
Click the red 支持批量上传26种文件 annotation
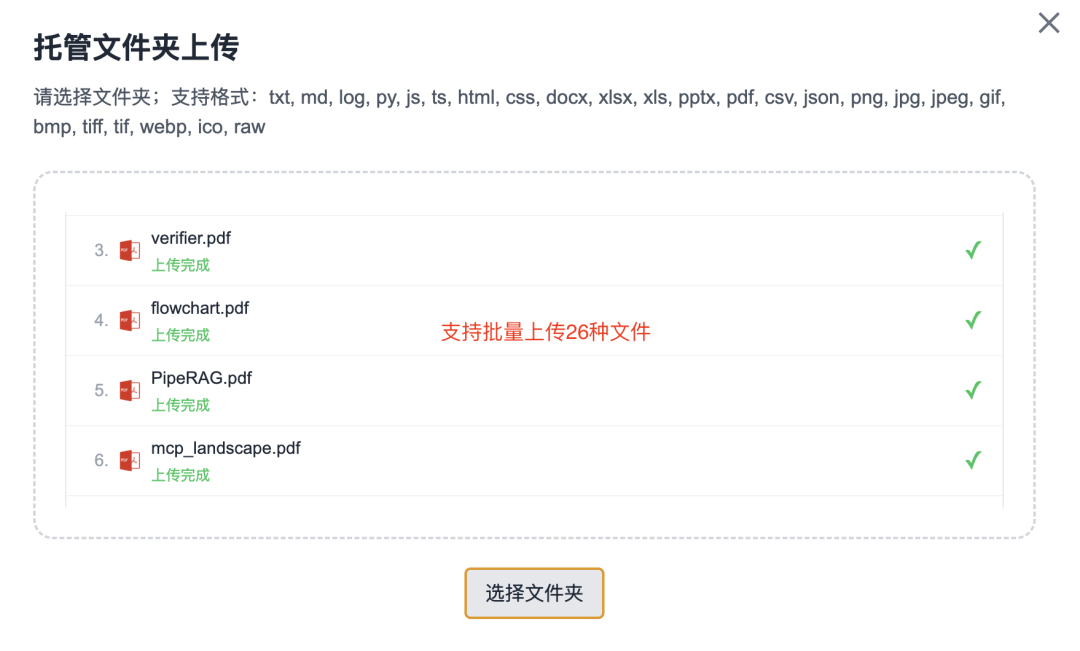pos(546,332)
